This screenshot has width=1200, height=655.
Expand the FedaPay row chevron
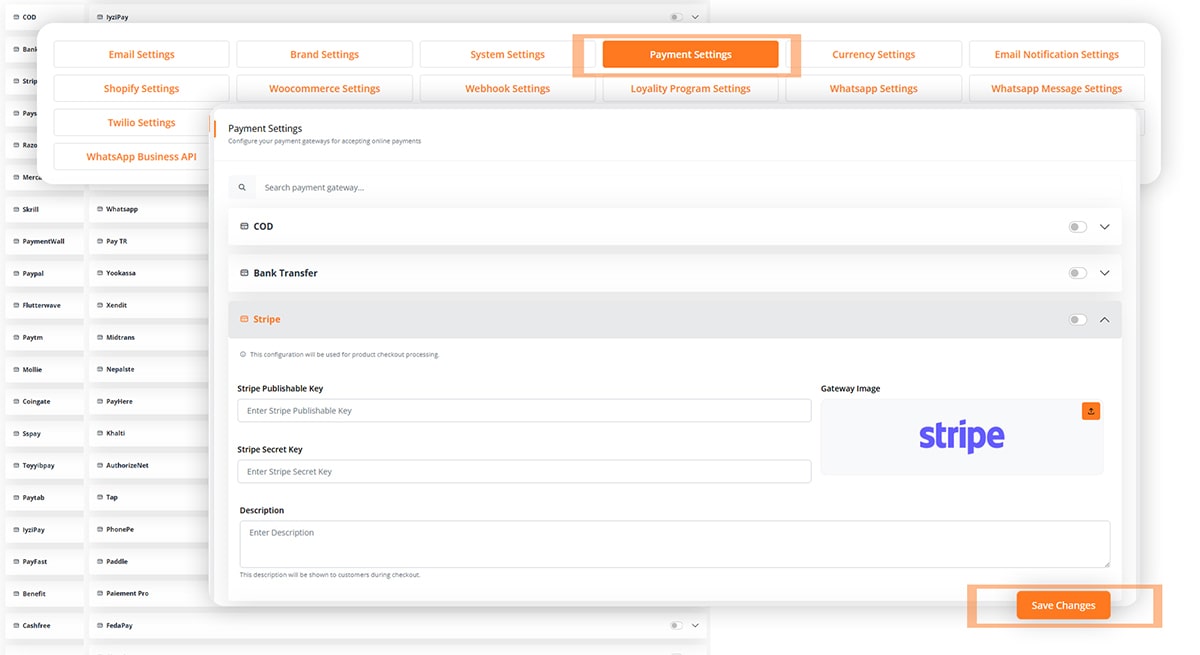(695, 625)
